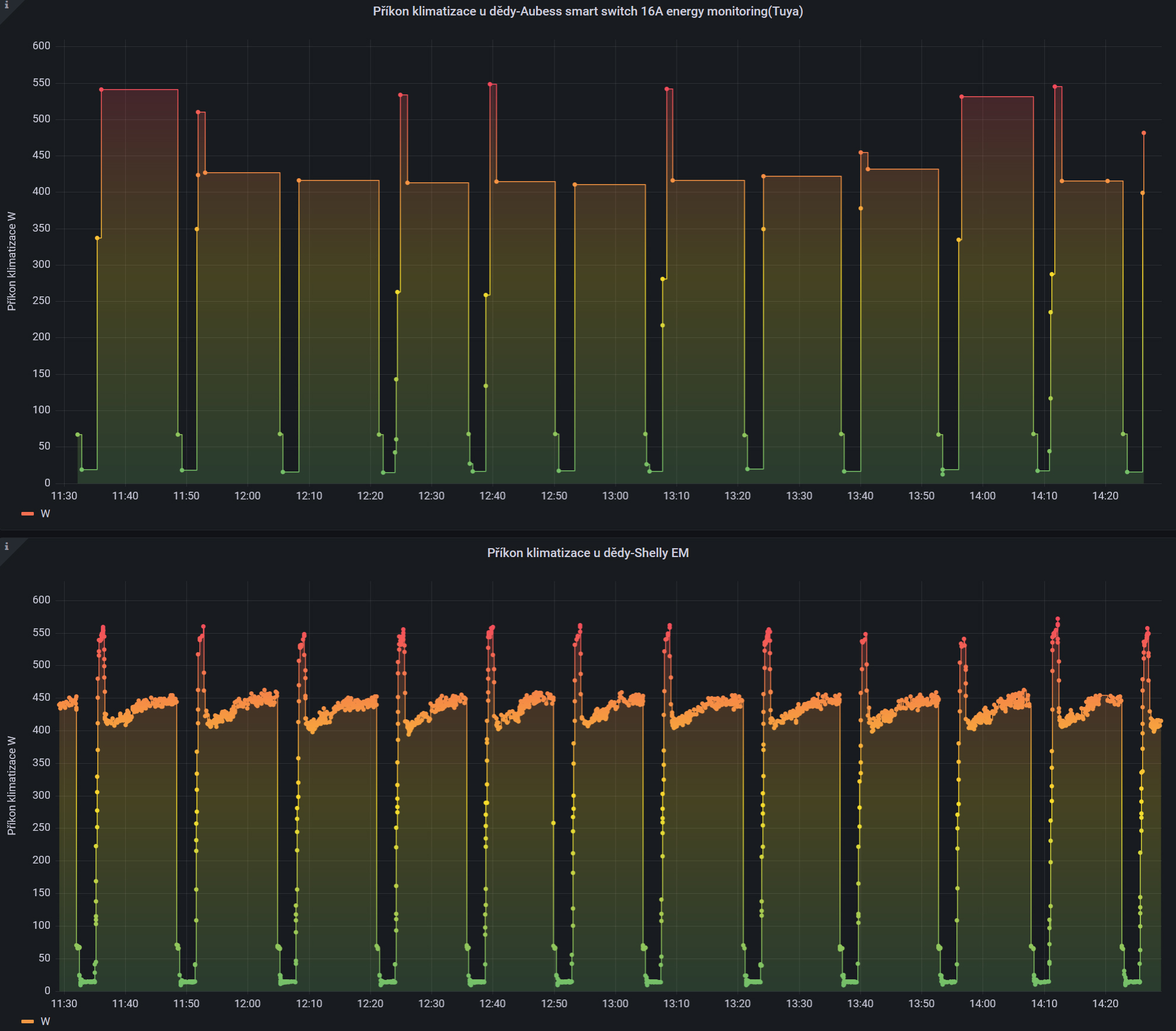Viewport: 1176px width, 1031px height.
Task: Click the orange plateau point near 14:20 in the top chart
Action: coord(1107,181)
